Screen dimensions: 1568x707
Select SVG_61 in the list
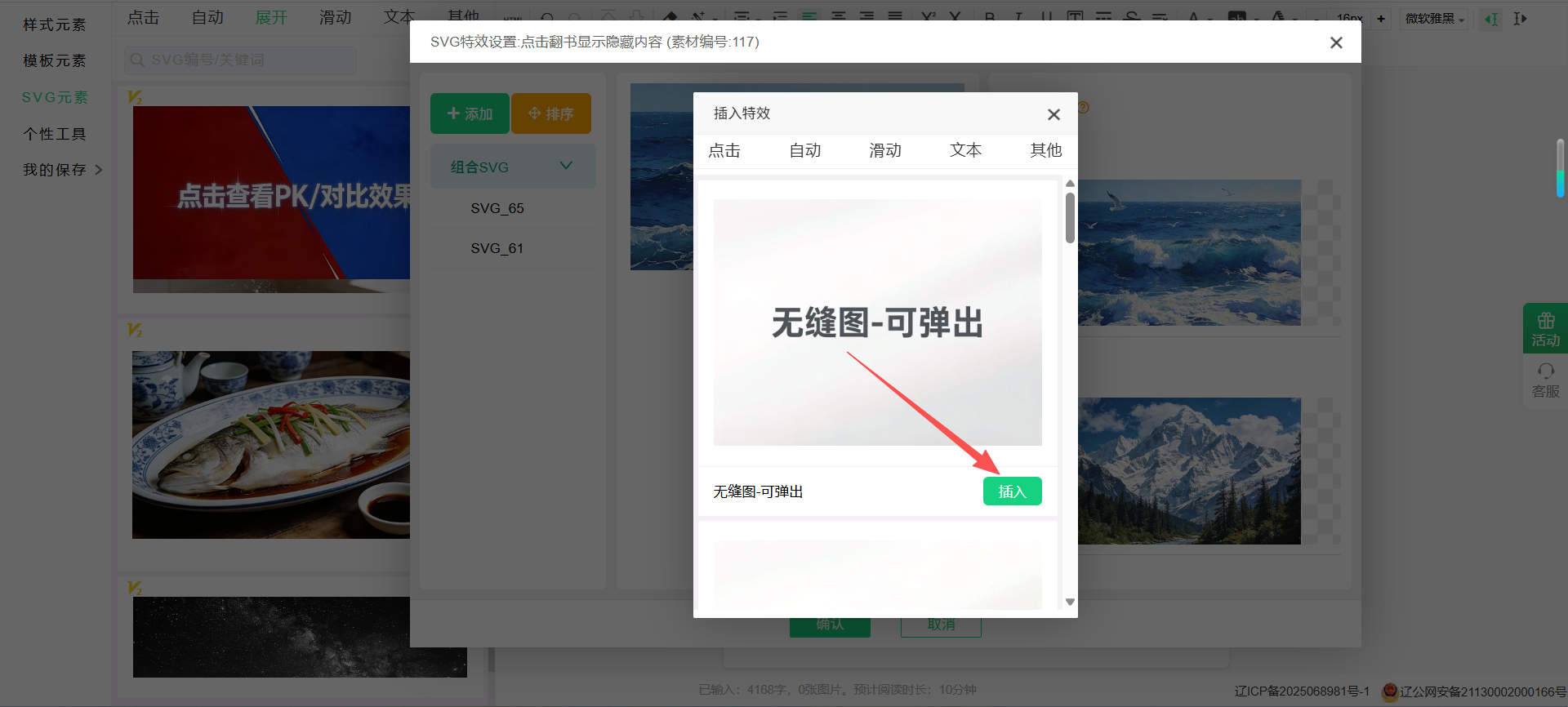pos(497,249)
